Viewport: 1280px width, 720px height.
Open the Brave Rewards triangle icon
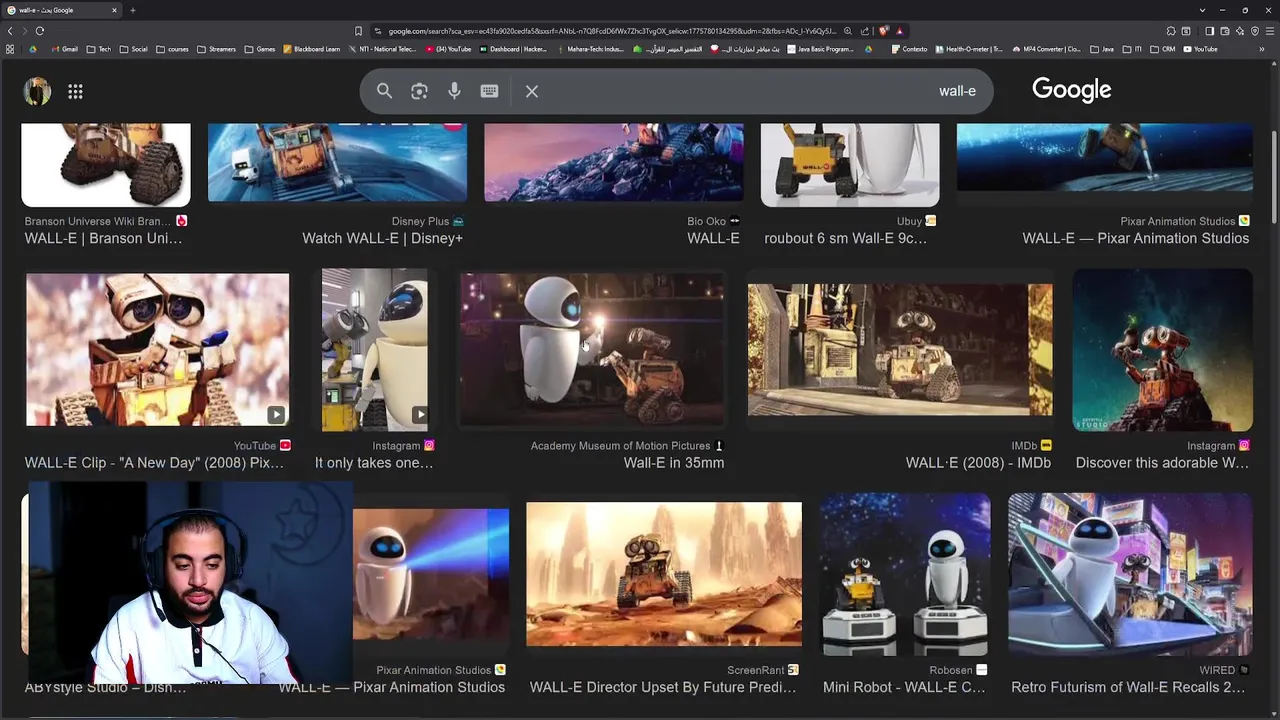coord(900,31)
